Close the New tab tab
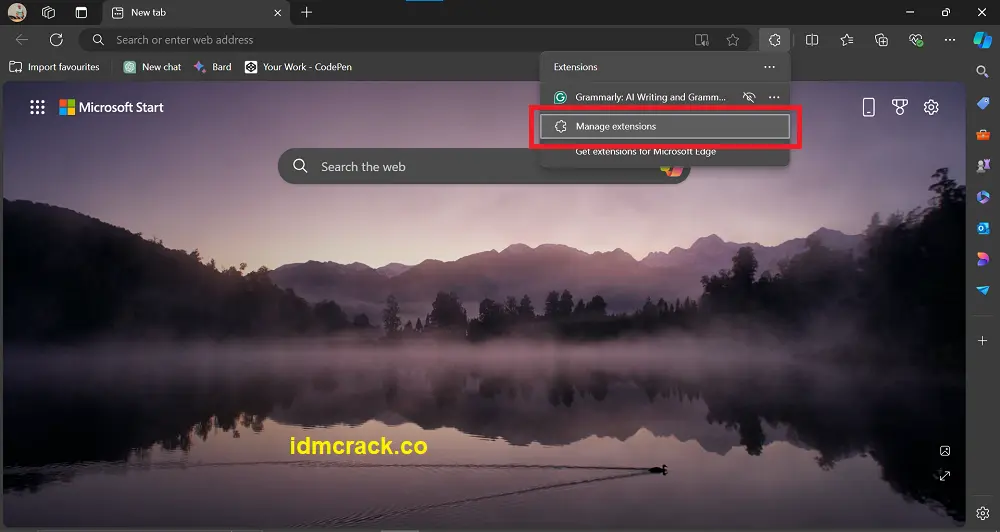 tap(277, 13)
